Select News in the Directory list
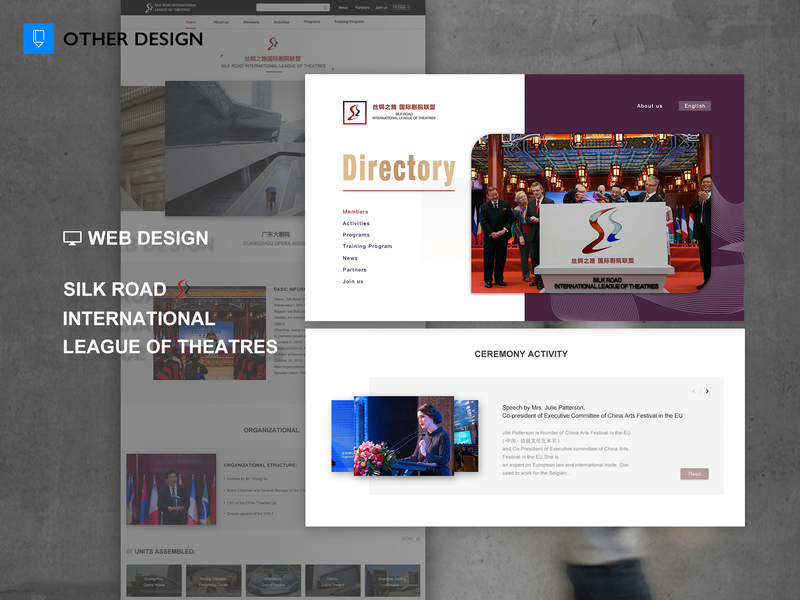The width and height of the screenshot is (800, 600). point(350,258)
